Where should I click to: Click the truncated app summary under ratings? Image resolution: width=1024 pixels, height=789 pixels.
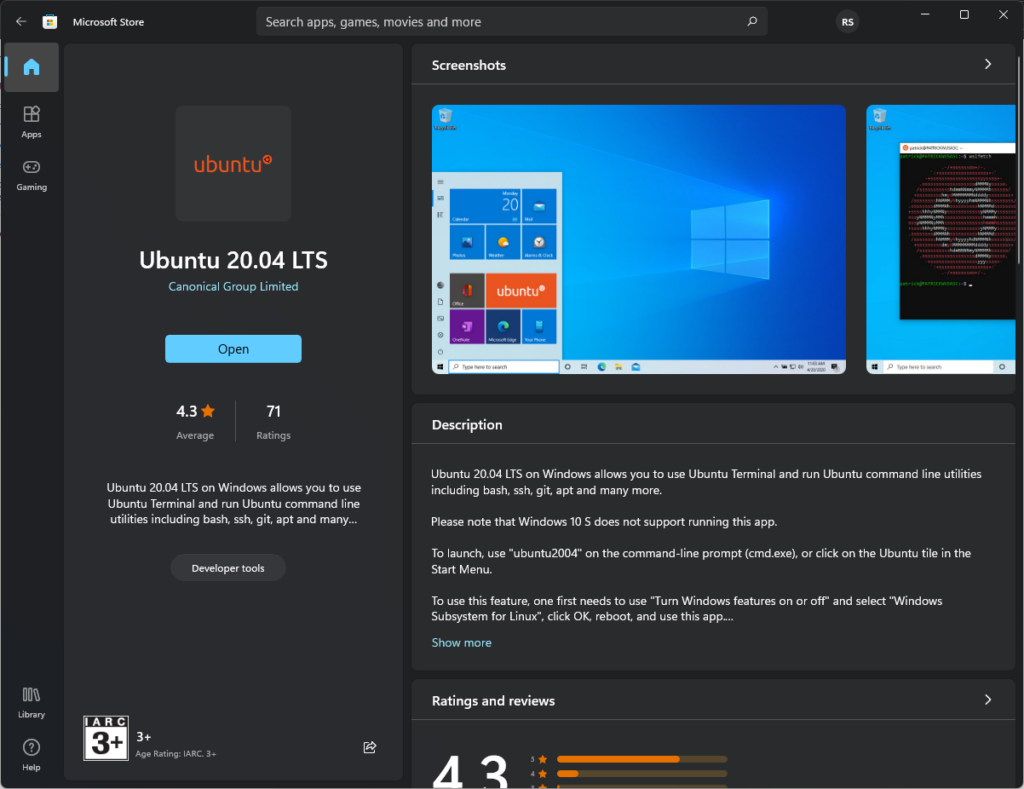click(x=233, y=504)
